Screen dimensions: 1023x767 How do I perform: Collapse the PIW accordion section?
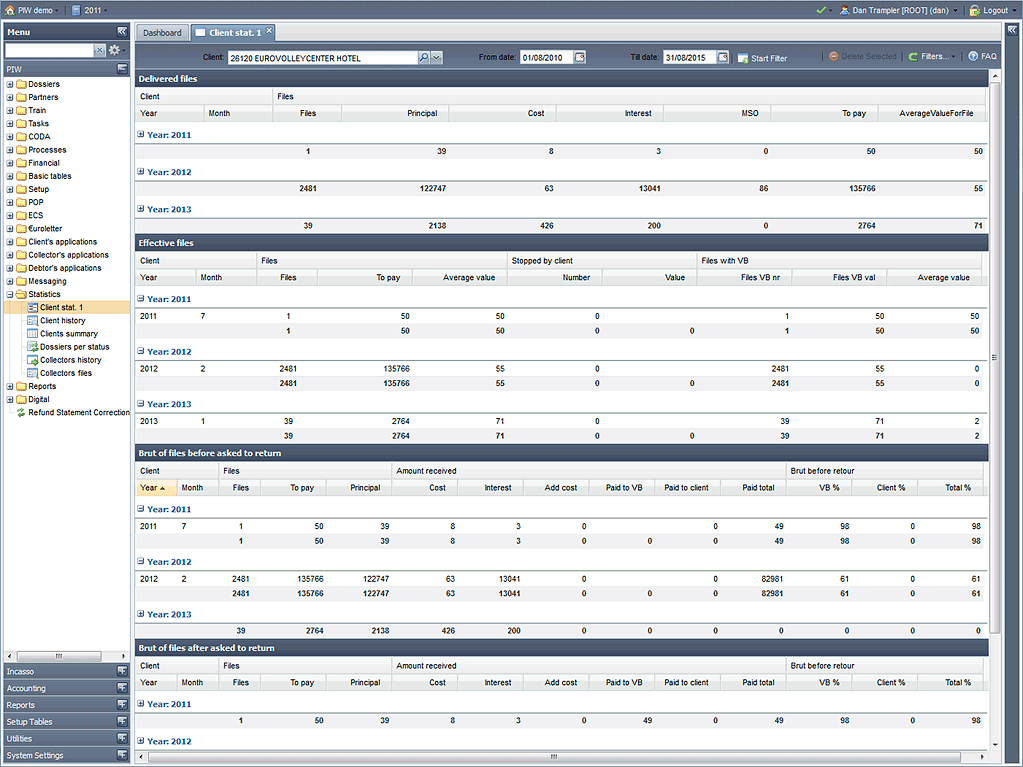point(122,68)
